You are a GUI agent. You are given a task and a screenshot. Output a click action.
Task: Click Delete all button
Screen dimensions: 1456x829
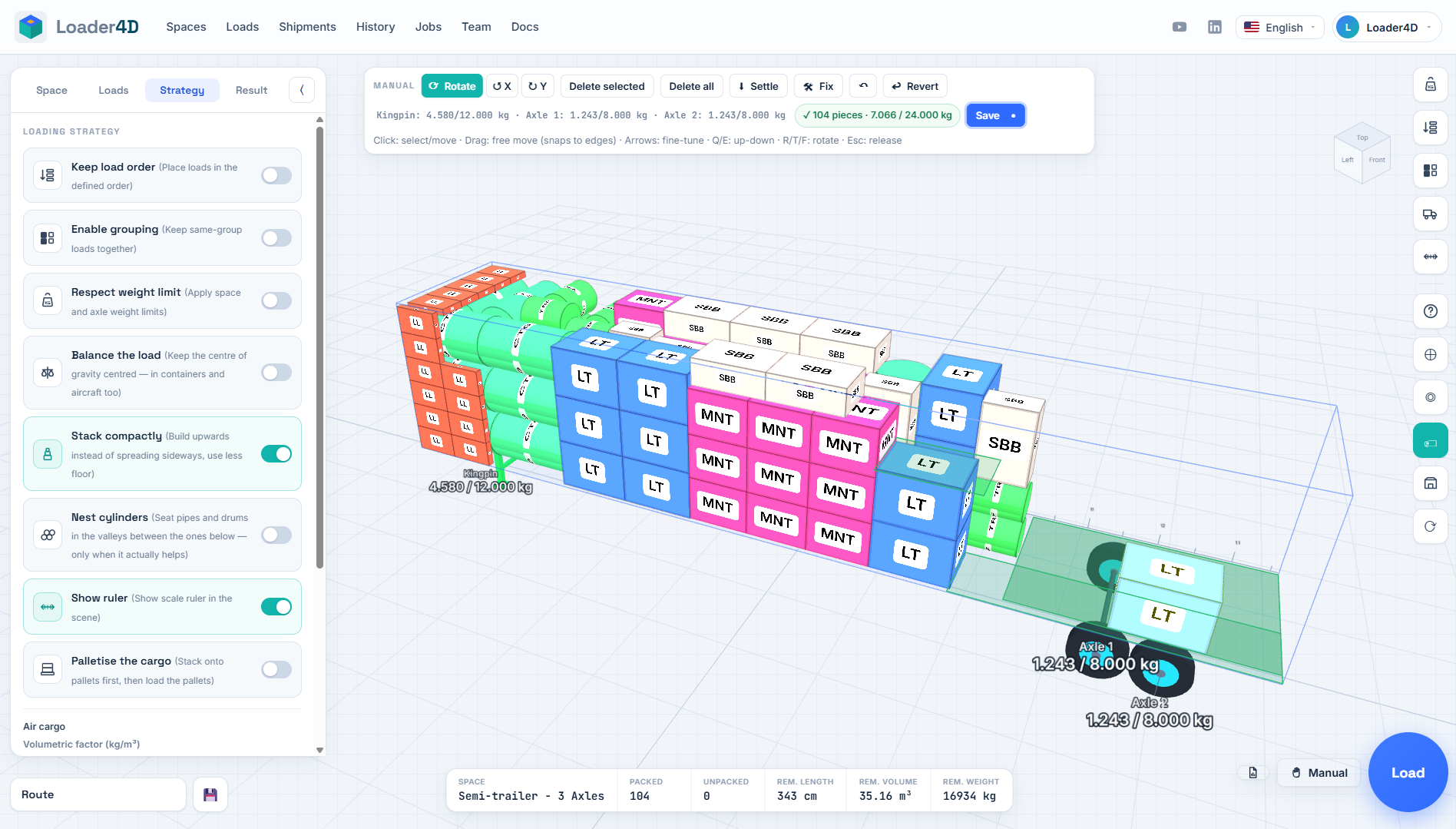coord(691,86)
